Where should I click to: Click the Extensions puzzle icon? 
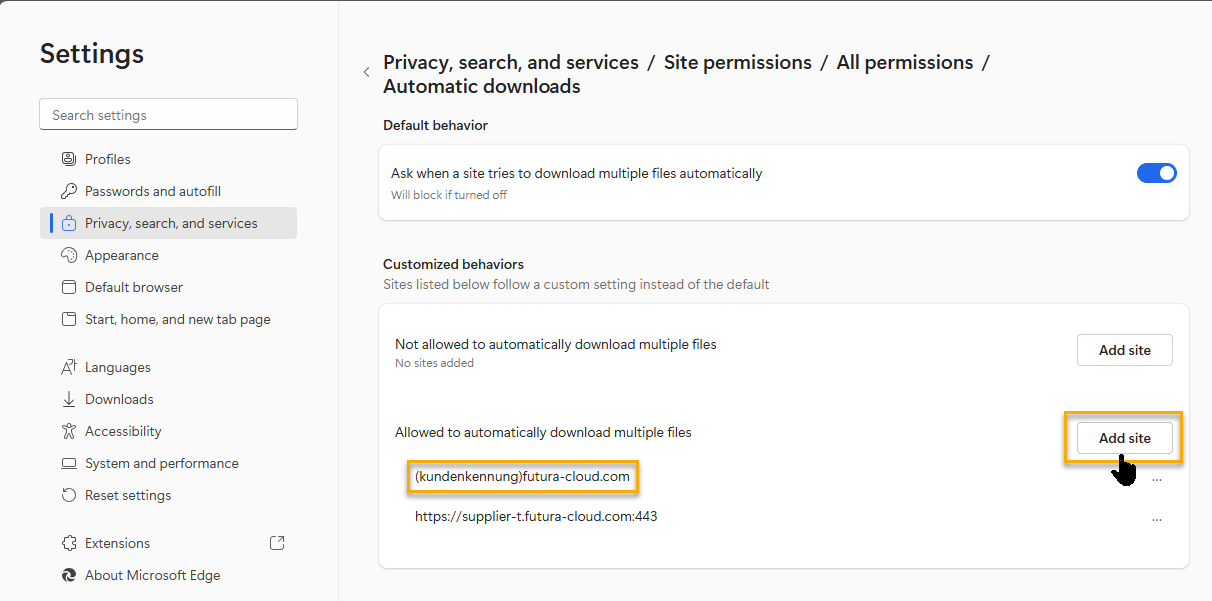pos(69,543)
